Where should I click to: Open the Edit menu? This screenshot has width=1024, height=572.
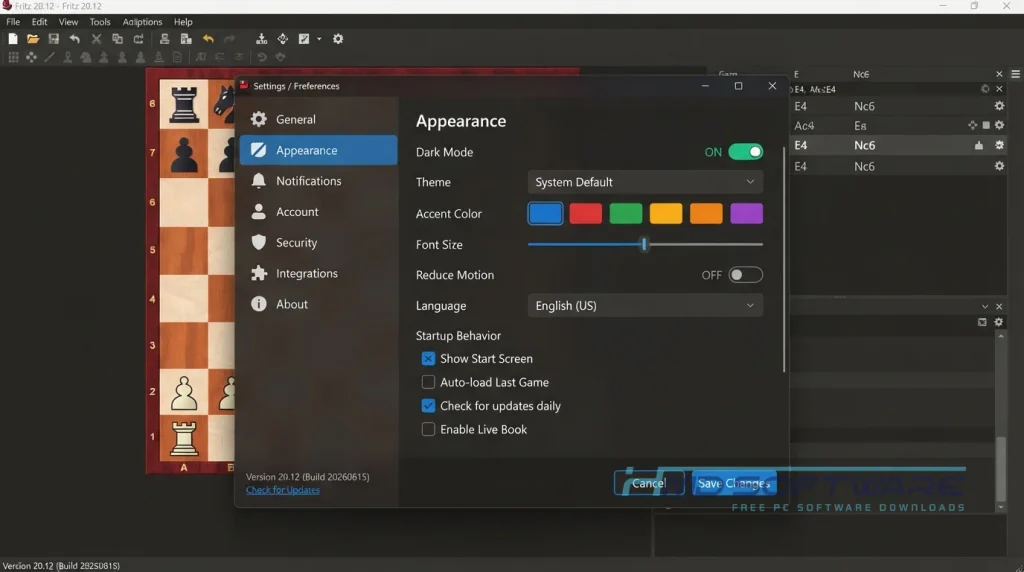pos(39,22)
